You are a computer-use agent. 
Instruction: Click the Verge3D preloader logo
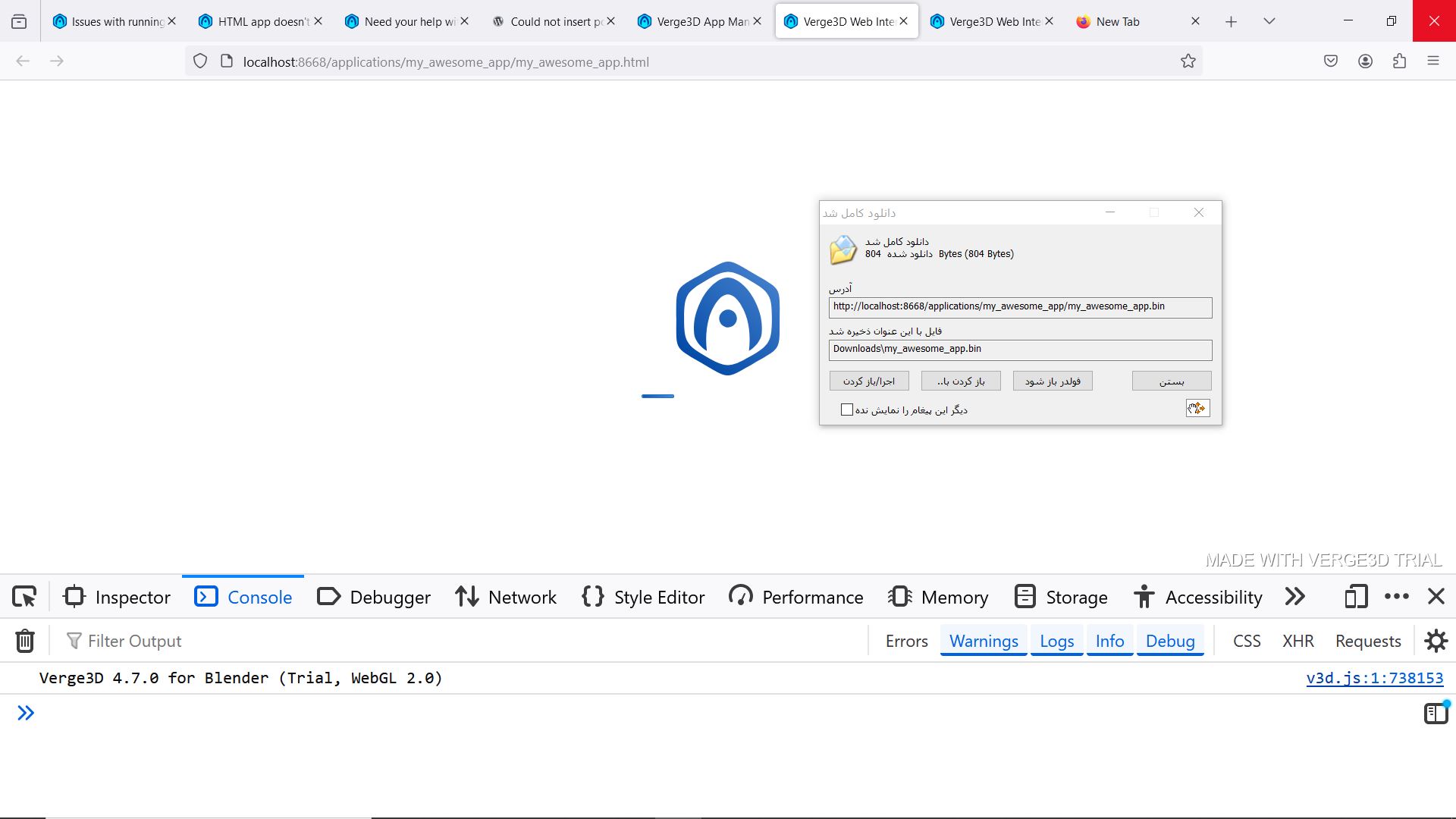point(728,318)
